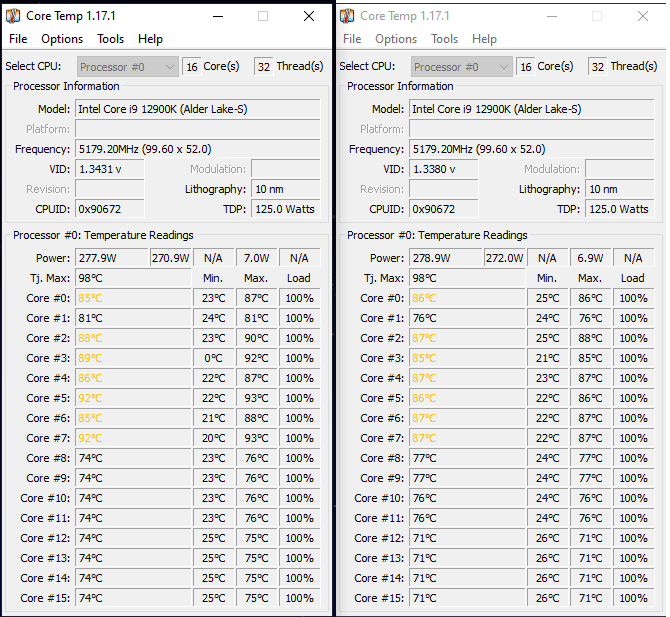Open Help menu in left window
Image resolution: width=670 pixels, height=617 pixels.
point(151,39)
